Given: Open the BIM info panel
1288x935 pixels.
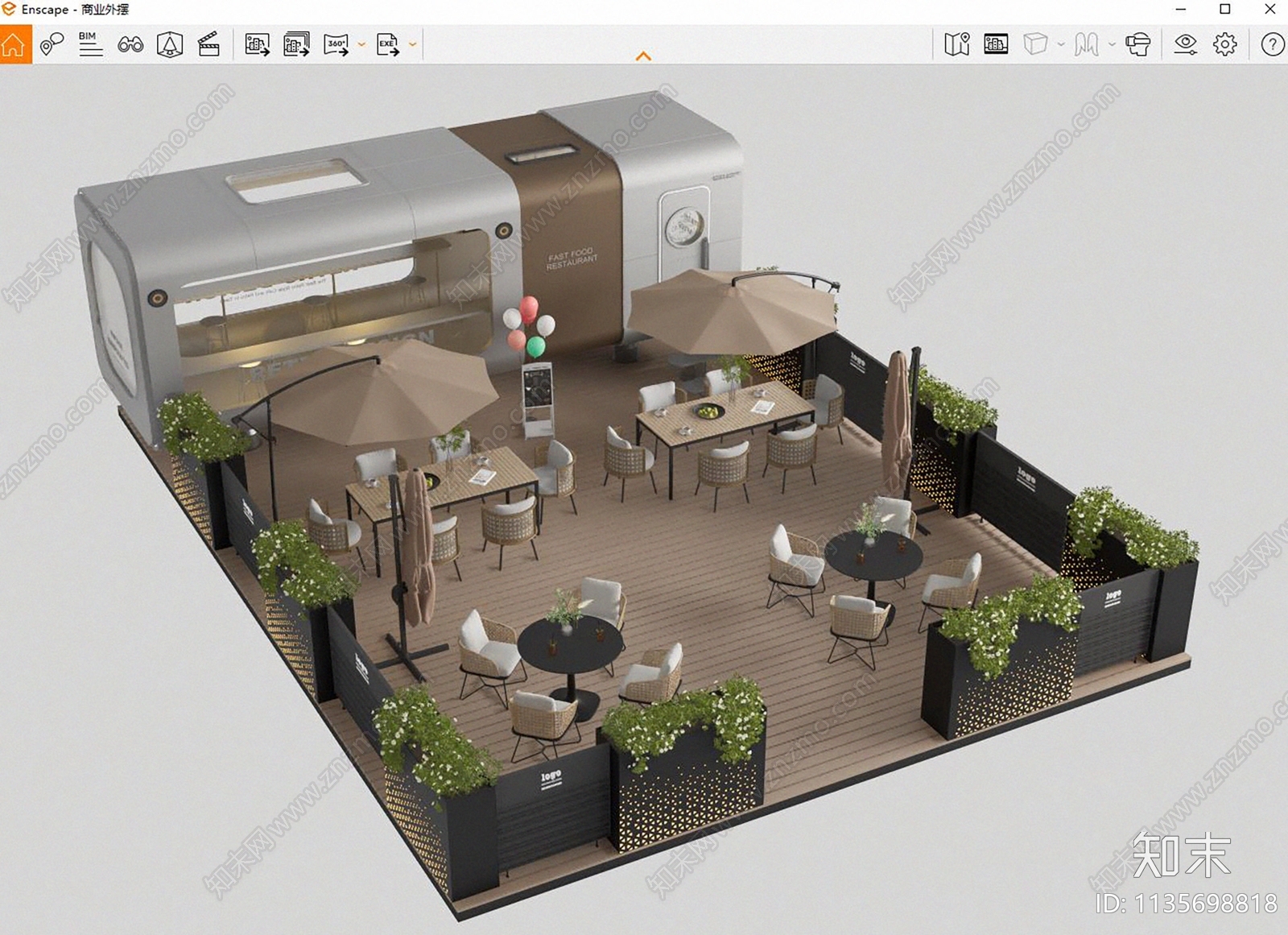Looking at the screenshot, I should 90,44.
